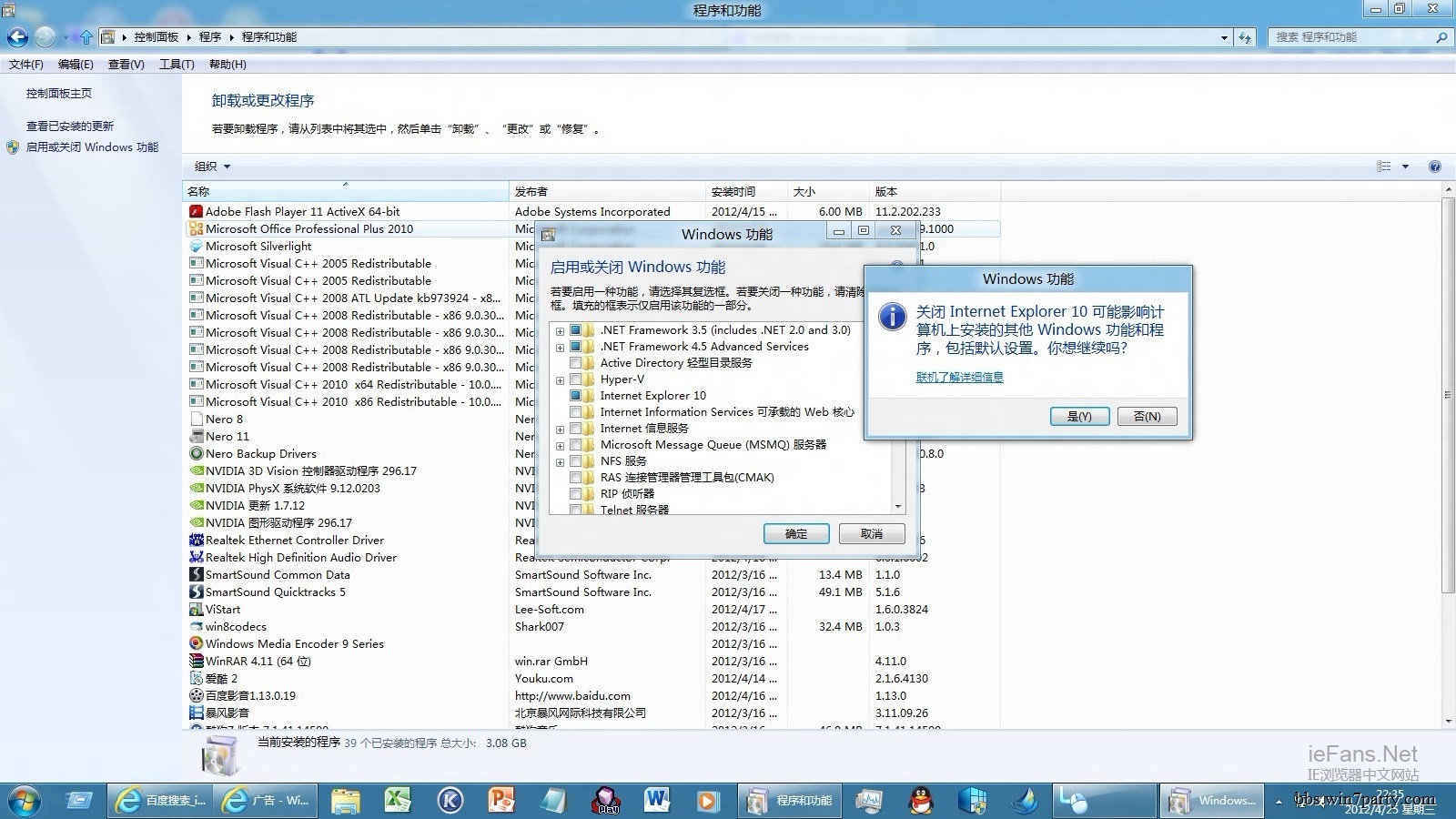Enable Active Directory lightweight directory services checkbox
The height and width of the screenshot is (819, 1456).
click(575, 363)
